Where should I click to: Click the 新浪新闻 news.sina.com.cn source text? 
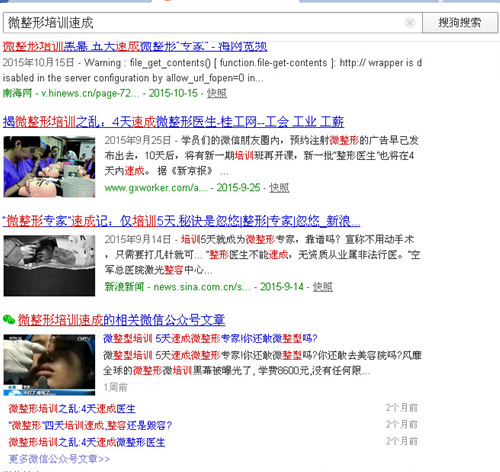177,287
